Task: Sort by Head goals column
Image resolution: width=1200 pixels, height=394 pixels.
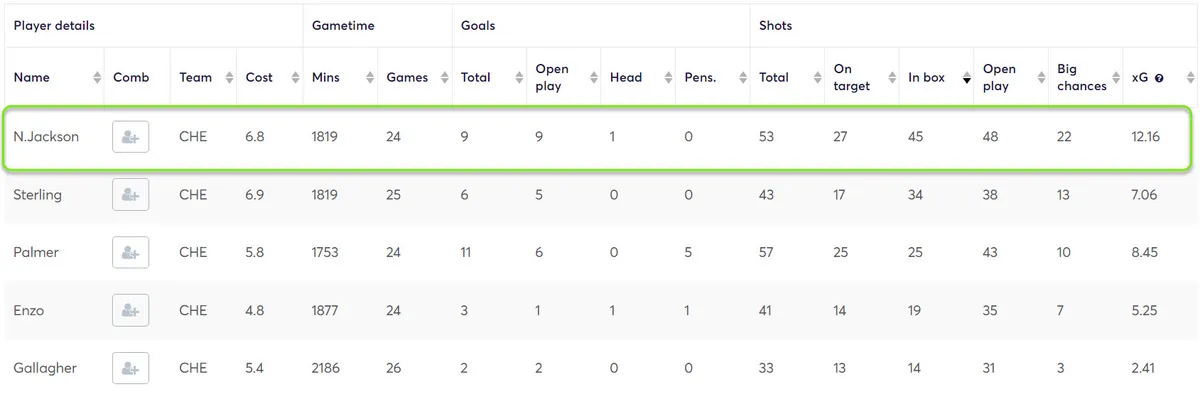Action: coord(639,77)
